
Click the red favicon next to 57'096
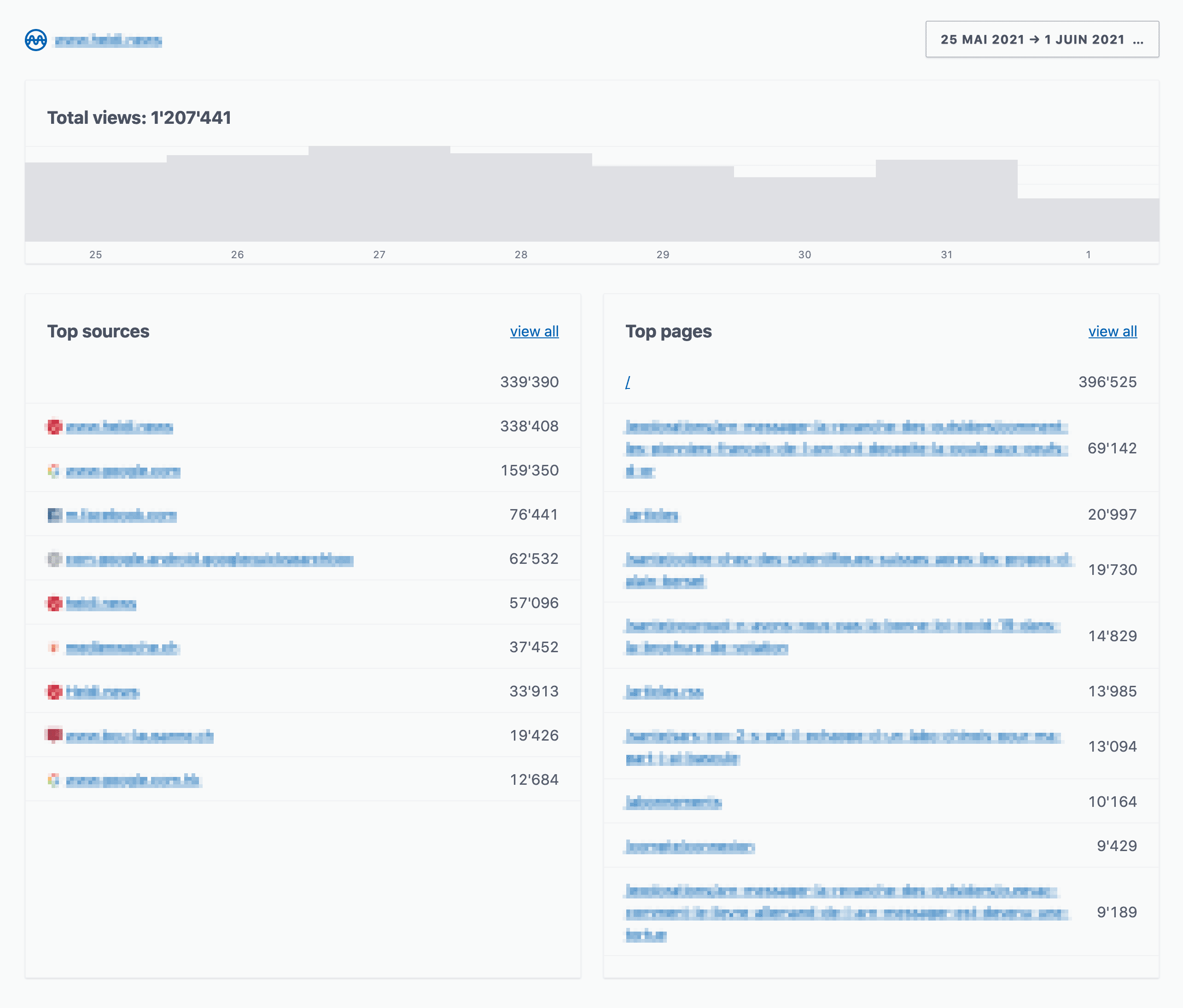click(54, 603)
